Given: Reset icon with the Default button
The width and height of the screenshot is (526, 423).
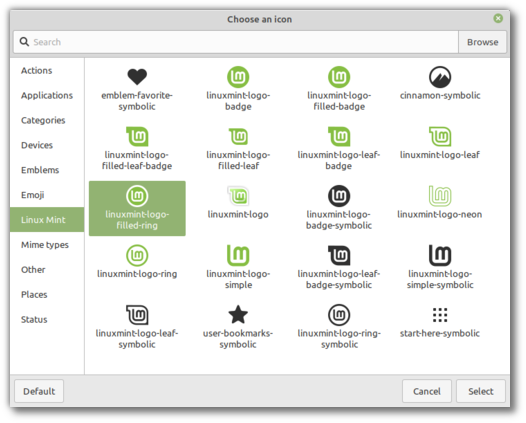Looking at the screenshot, I should 39,391.
